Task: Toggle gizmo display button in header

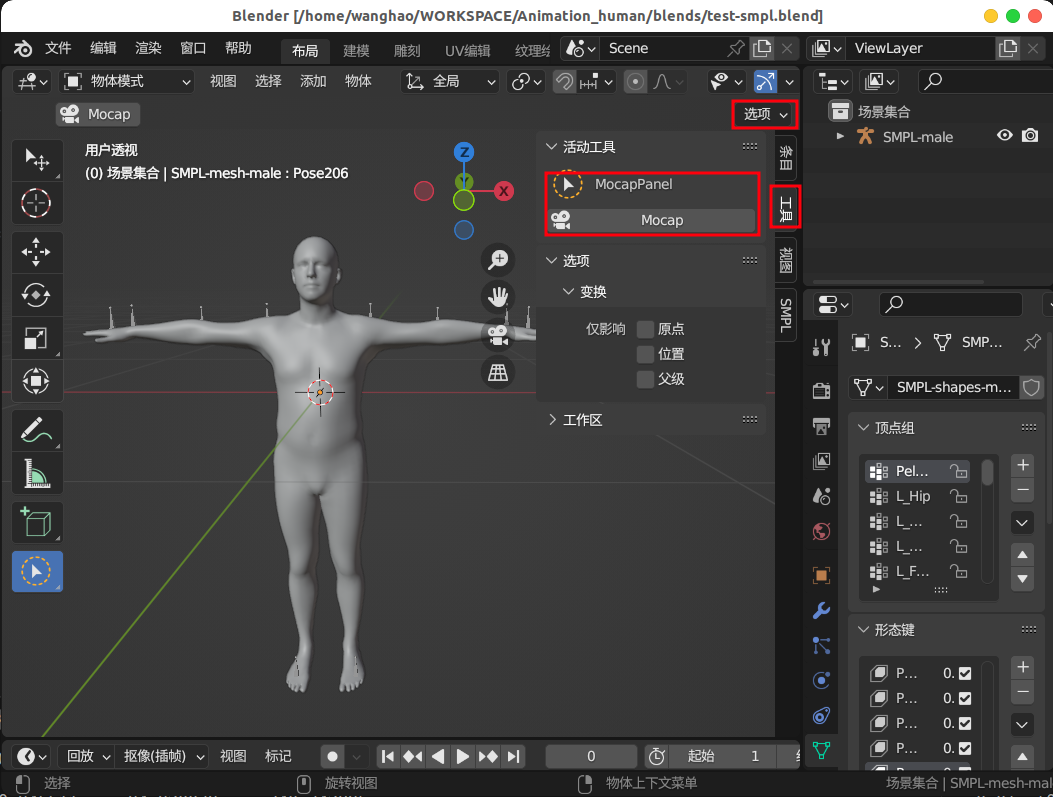Action: coord(765,82)
